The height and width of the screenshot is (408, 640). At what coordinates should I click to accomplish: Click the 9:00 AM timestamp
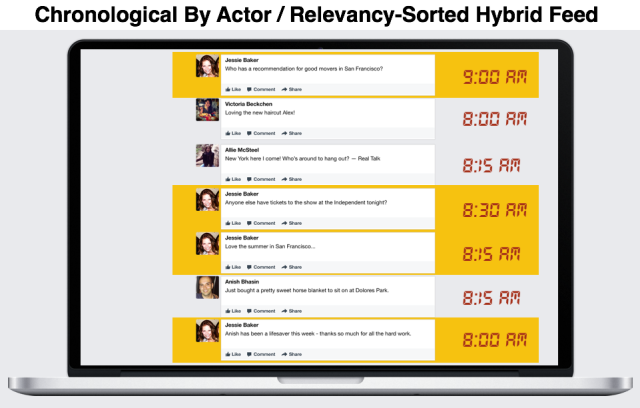click(x=495, y=77)
